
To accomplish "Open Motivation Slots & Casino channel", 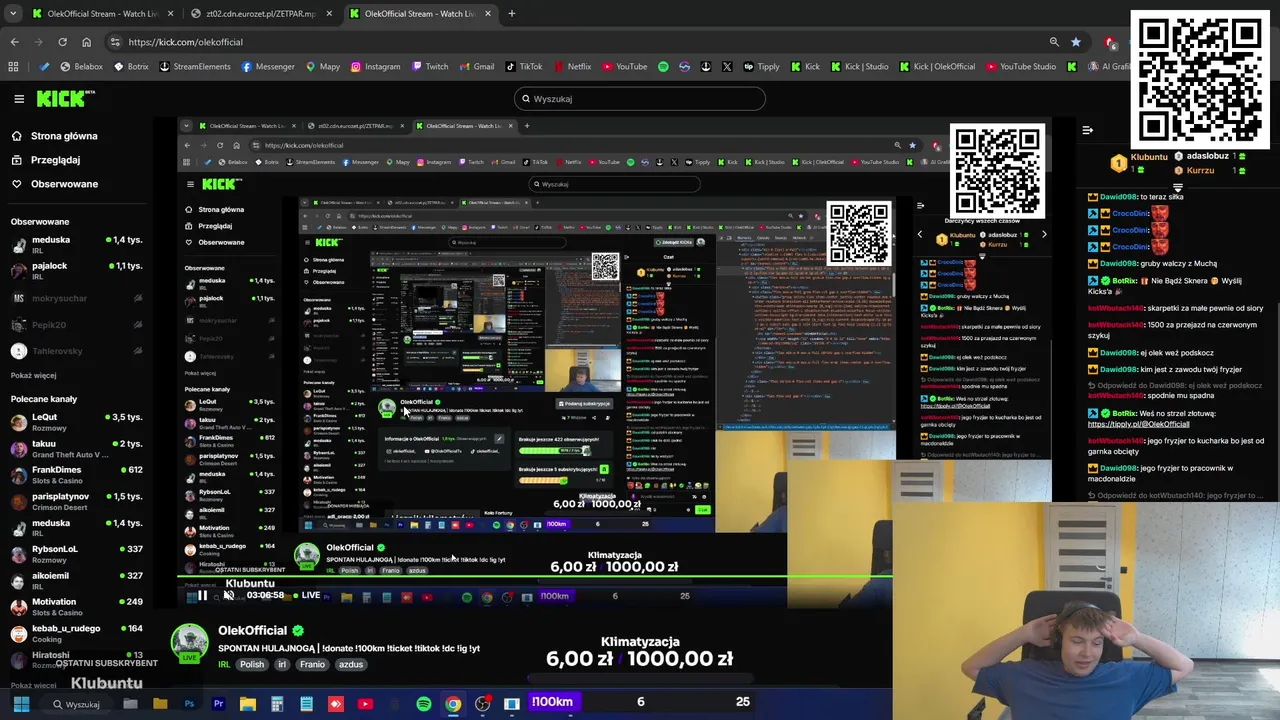I will click(77, 607).
